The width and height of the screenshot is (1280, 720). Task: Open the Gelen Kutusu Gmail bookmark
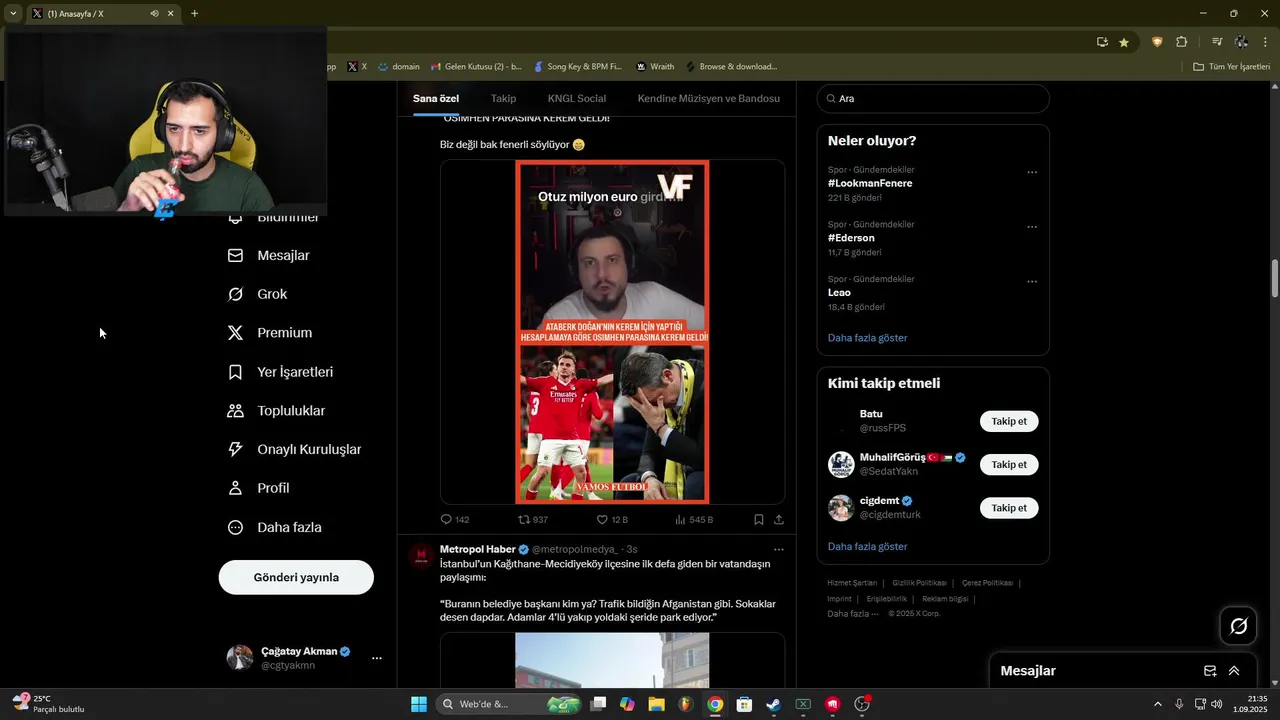coord(476,67)
